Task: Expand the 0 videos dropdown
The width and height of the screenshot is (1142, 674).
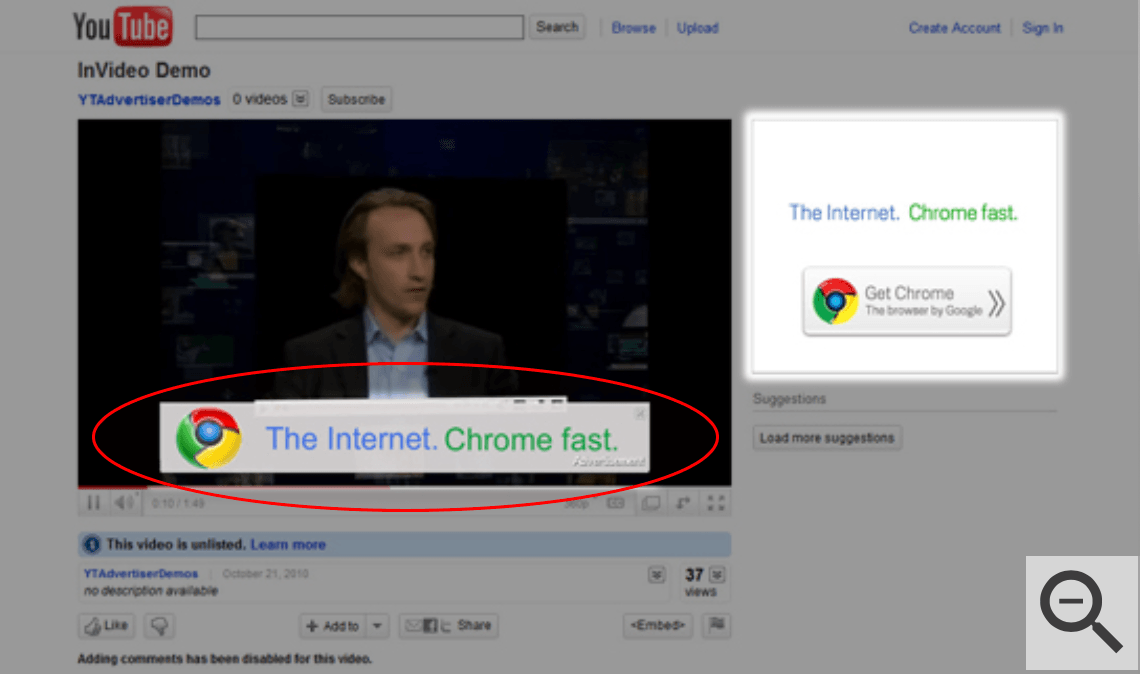Action: 301,99
